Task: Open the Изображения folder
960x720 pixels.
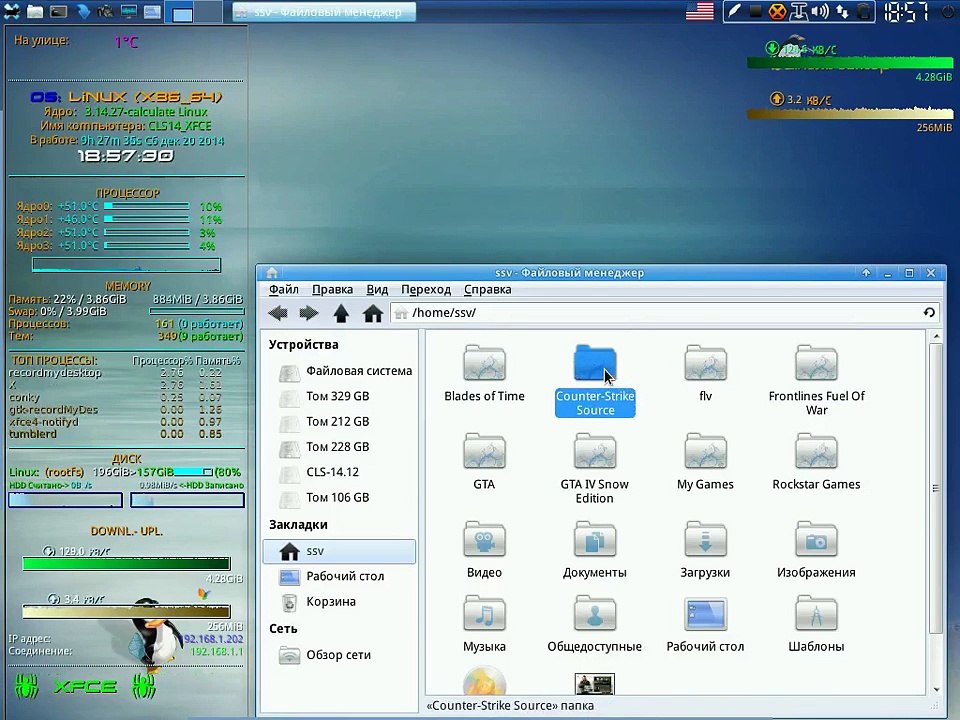Action: (x=816, y=550)
